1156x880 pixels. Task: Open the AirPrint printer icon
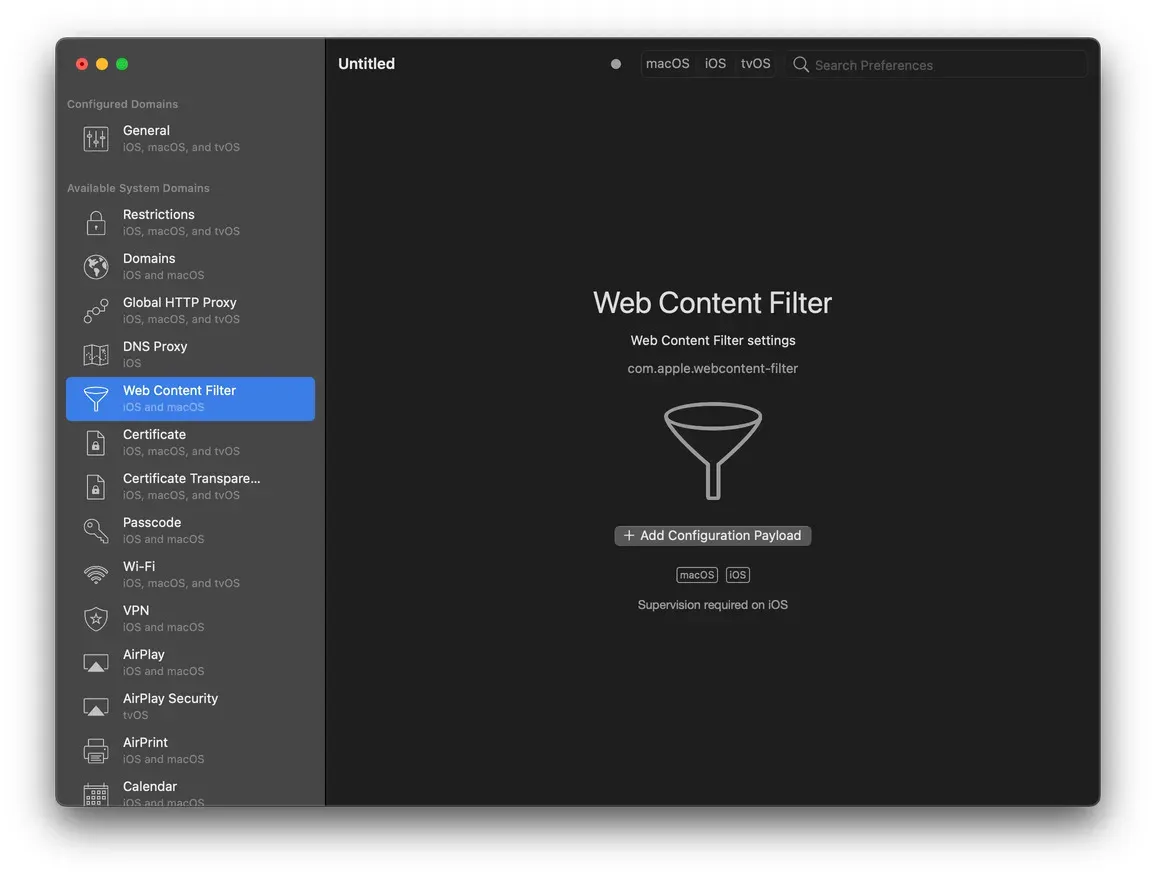95,750
